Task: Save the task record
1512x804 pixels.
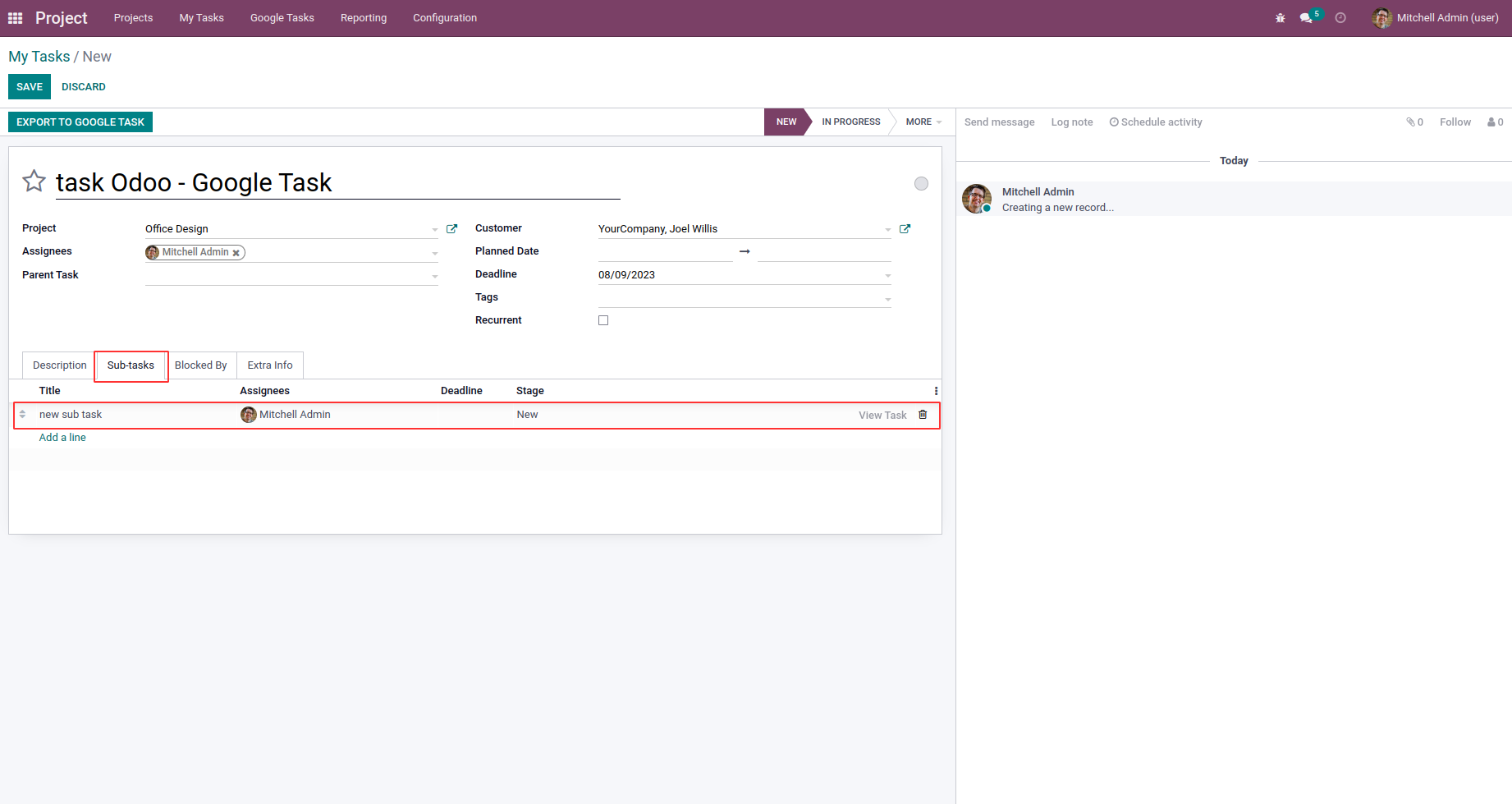Action: click(30, 87)
